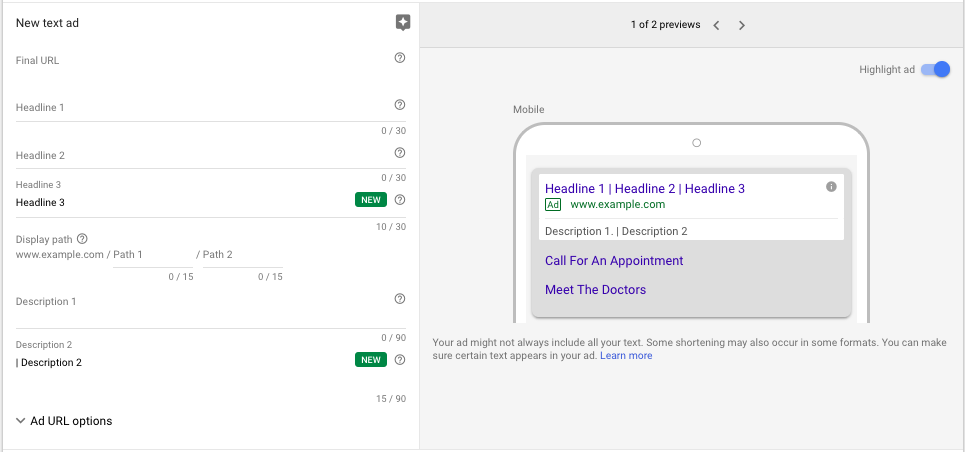Select the Call For An Appointment sitelink

[614, 261]
